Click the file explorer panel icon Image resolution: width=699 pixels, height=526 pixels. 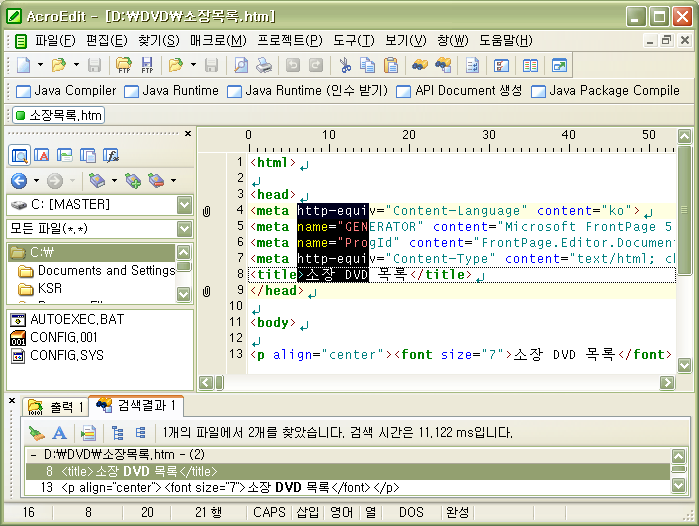[x=19, y=155]
